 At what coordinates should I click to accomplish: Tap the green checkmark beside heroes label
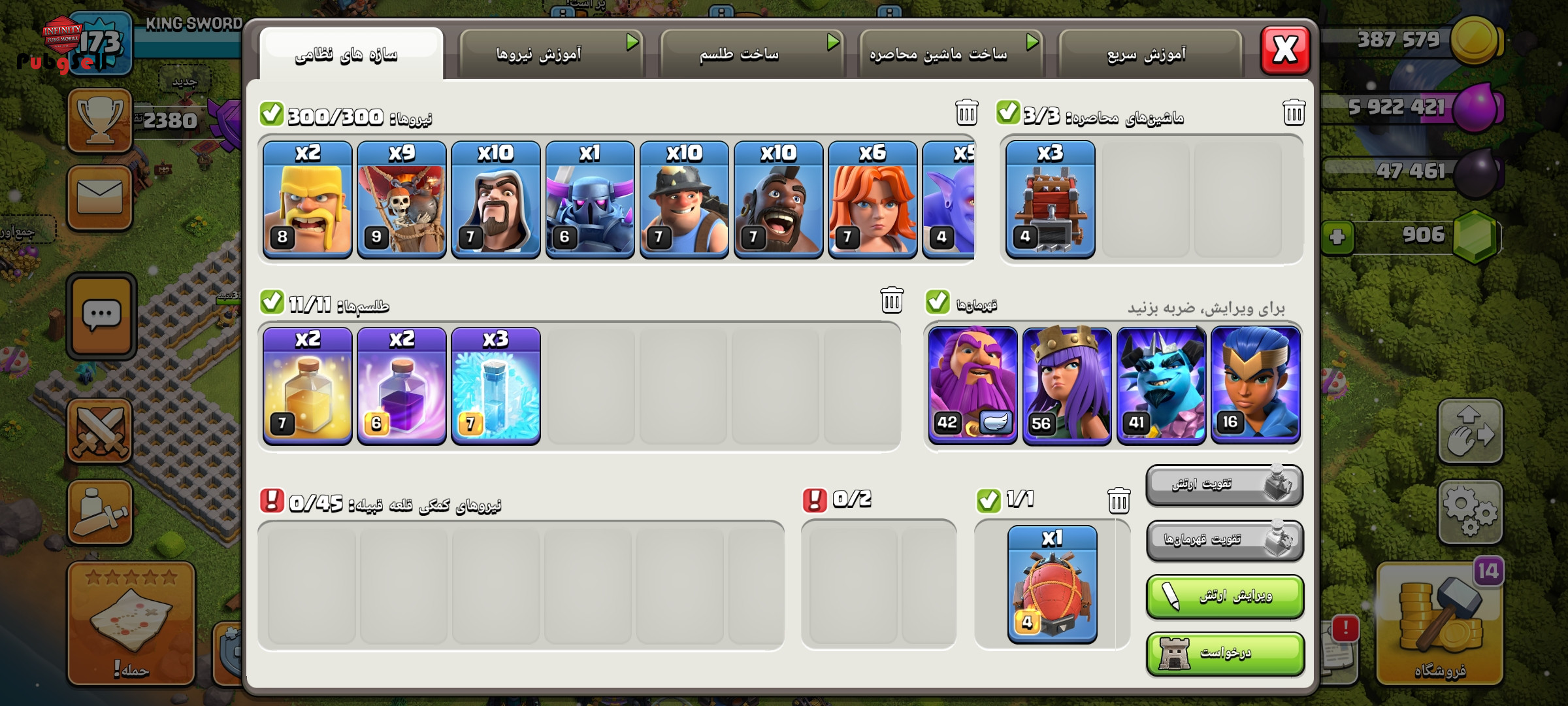[x=938, y=301]
